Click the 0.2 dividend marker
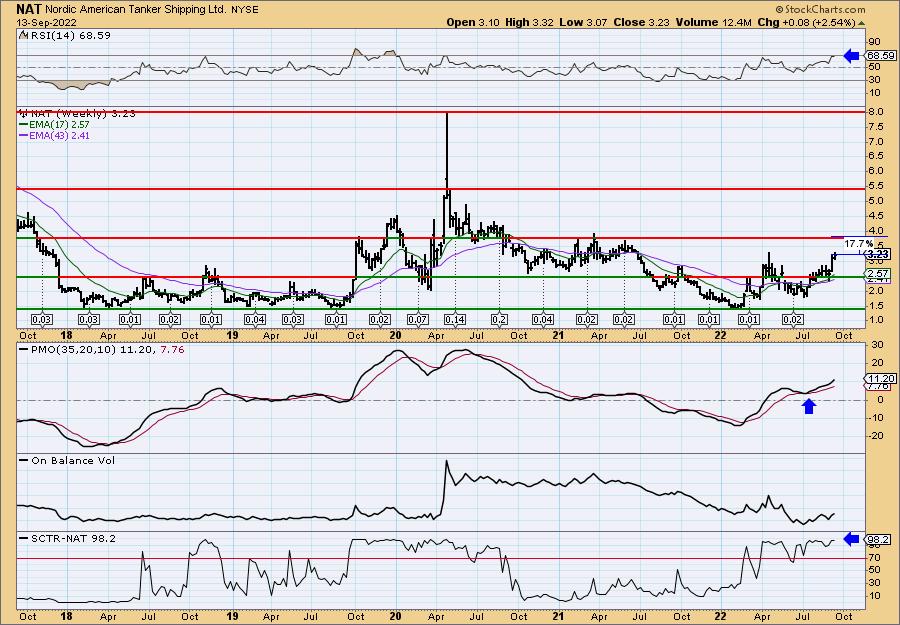Screen dimensions: 900x625 click(x=499, y=319)
